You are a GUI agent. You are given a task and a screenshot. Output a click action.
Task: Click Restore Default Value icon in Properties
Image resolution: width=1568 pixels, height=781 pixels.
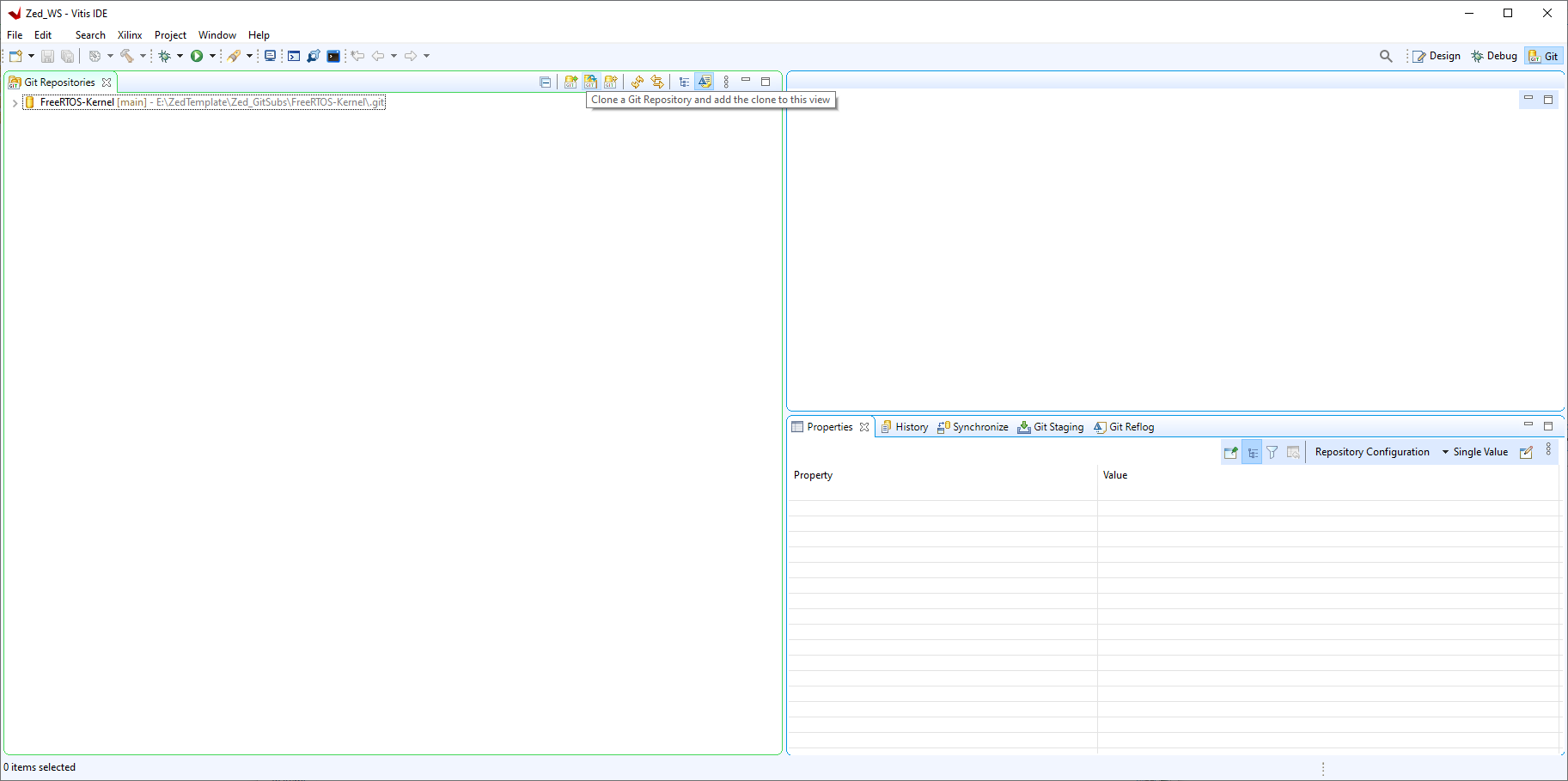pos(1293,452)
